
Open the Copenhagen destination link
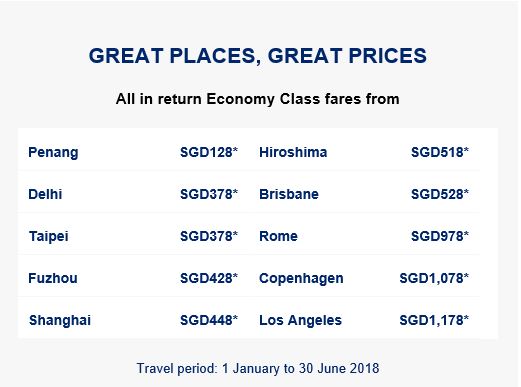click(x=301, y=279)
